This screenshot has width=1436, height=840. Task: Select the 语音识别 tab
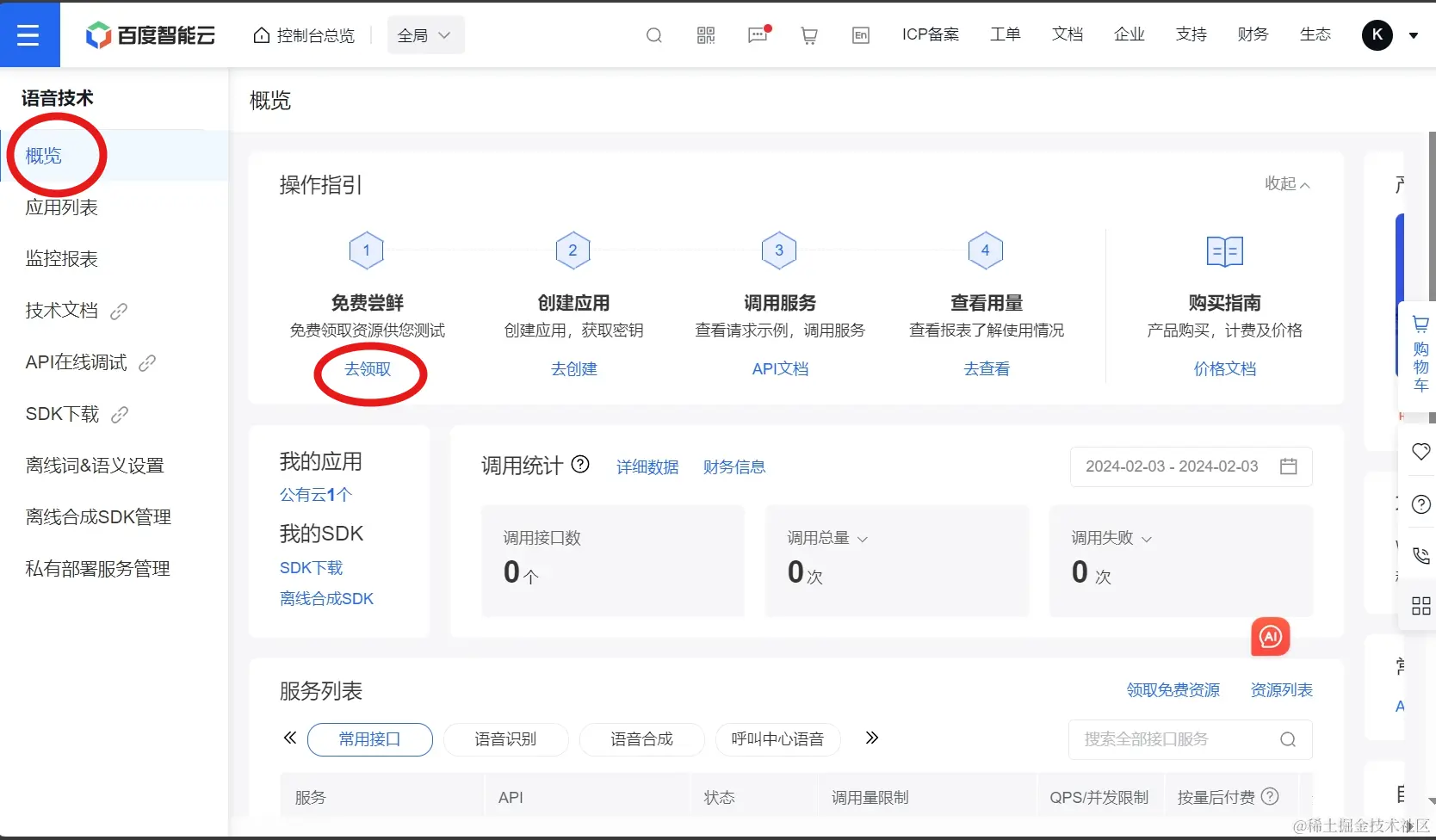506,739
